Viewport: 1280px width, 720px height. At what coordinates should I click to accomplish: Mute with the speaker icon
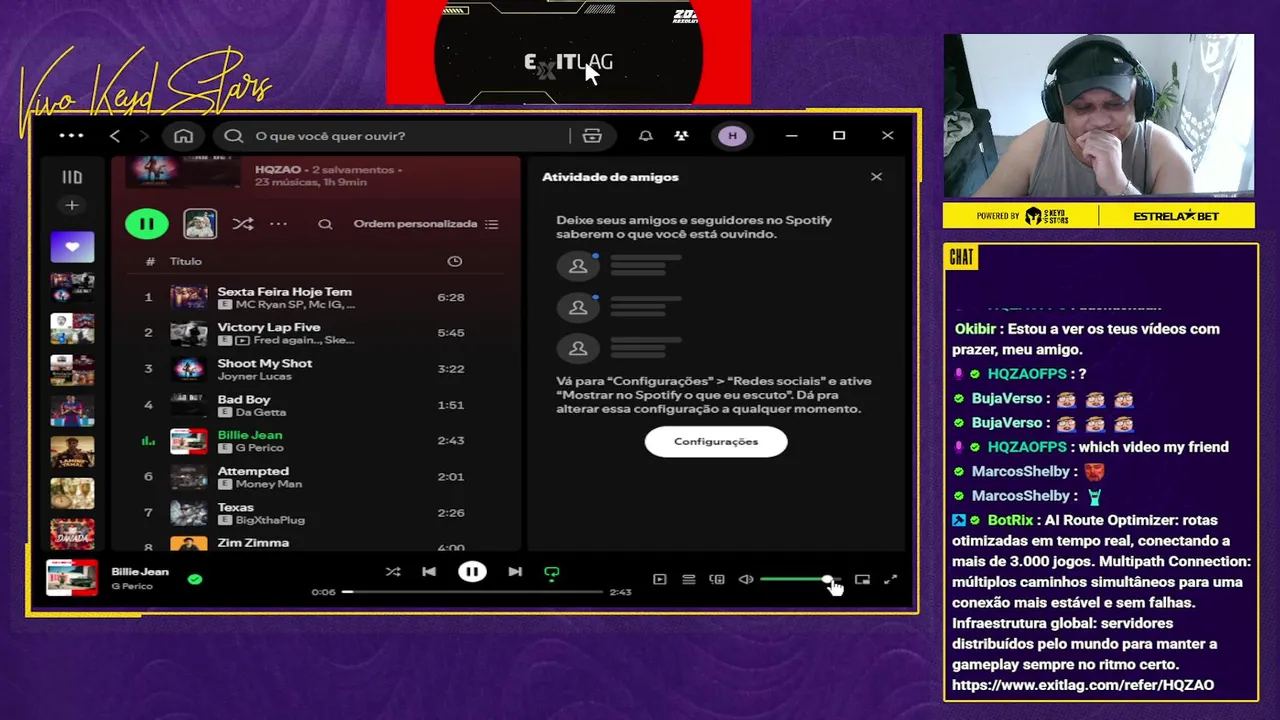(746, 579)
